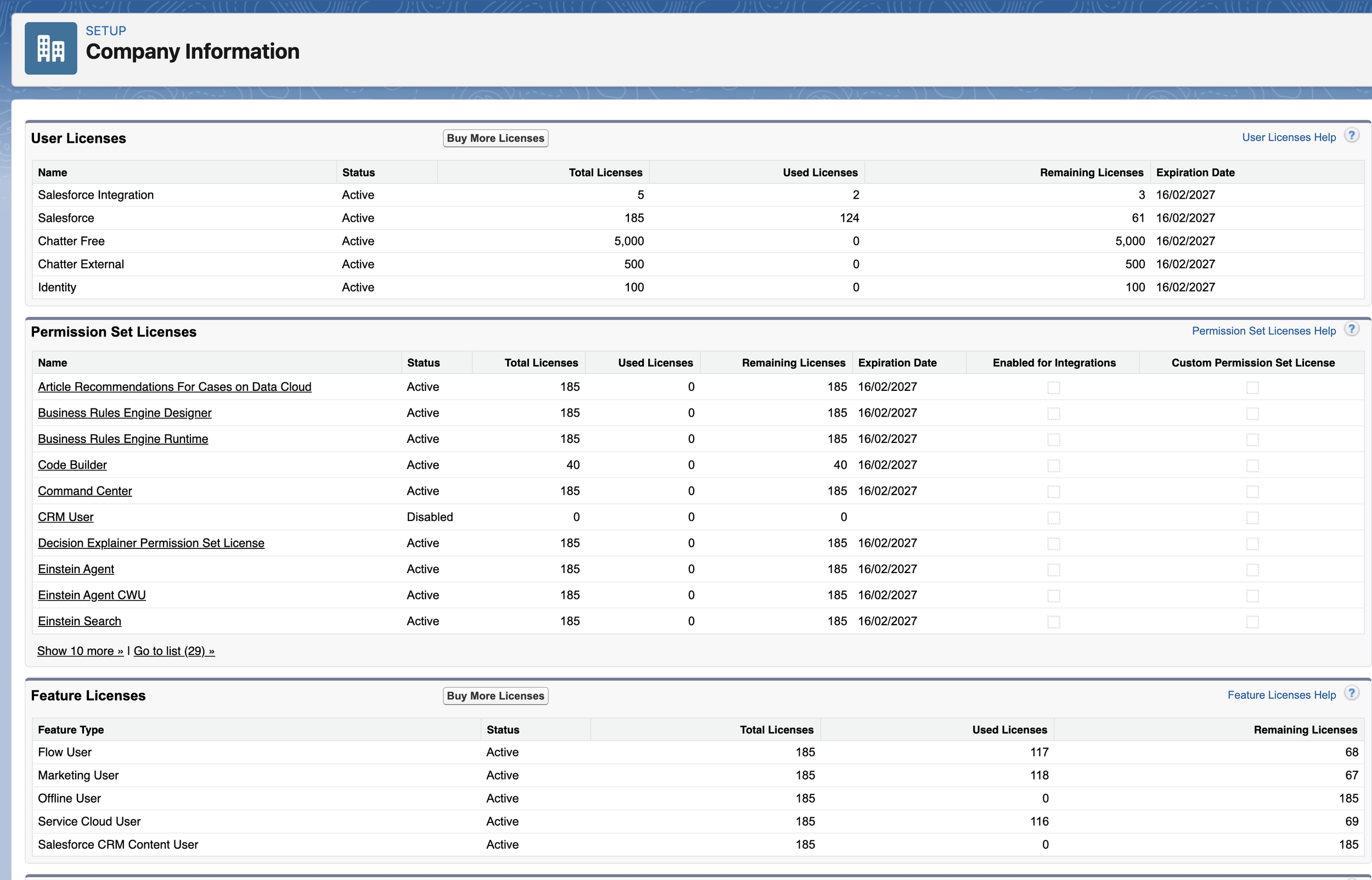Toggle Enabled for Integrations for Article Recommendations
Screen dimensions: 1372x880
tap(1054, 388)
